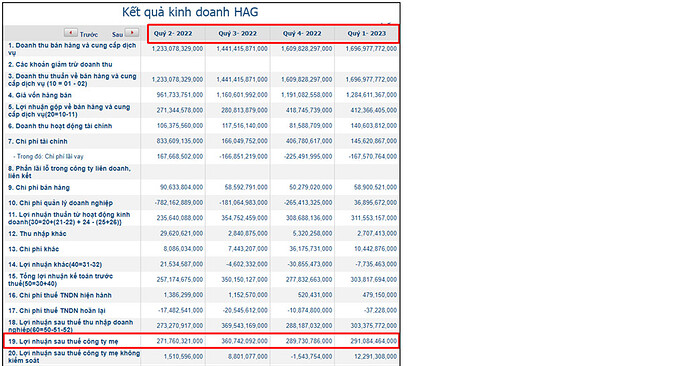Image resolution: width=690 pixels, height=366 pixels.
Task: Click row label '17. Chi phí thuế TNDN hoãn lại'
Action: 57,311
